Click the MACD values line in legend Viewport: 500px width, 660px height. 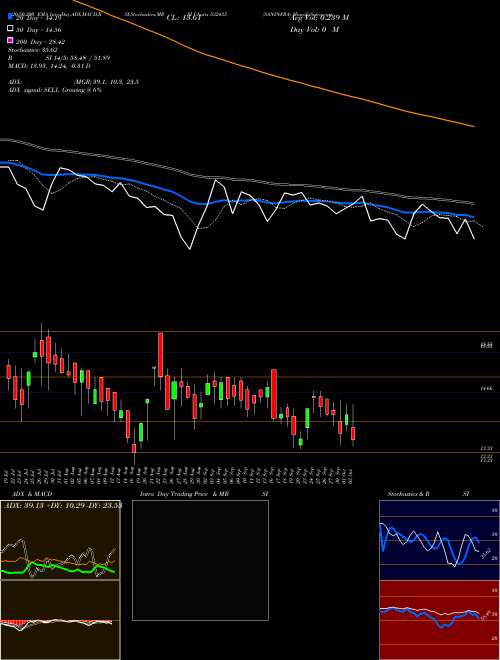click(49, 66)
